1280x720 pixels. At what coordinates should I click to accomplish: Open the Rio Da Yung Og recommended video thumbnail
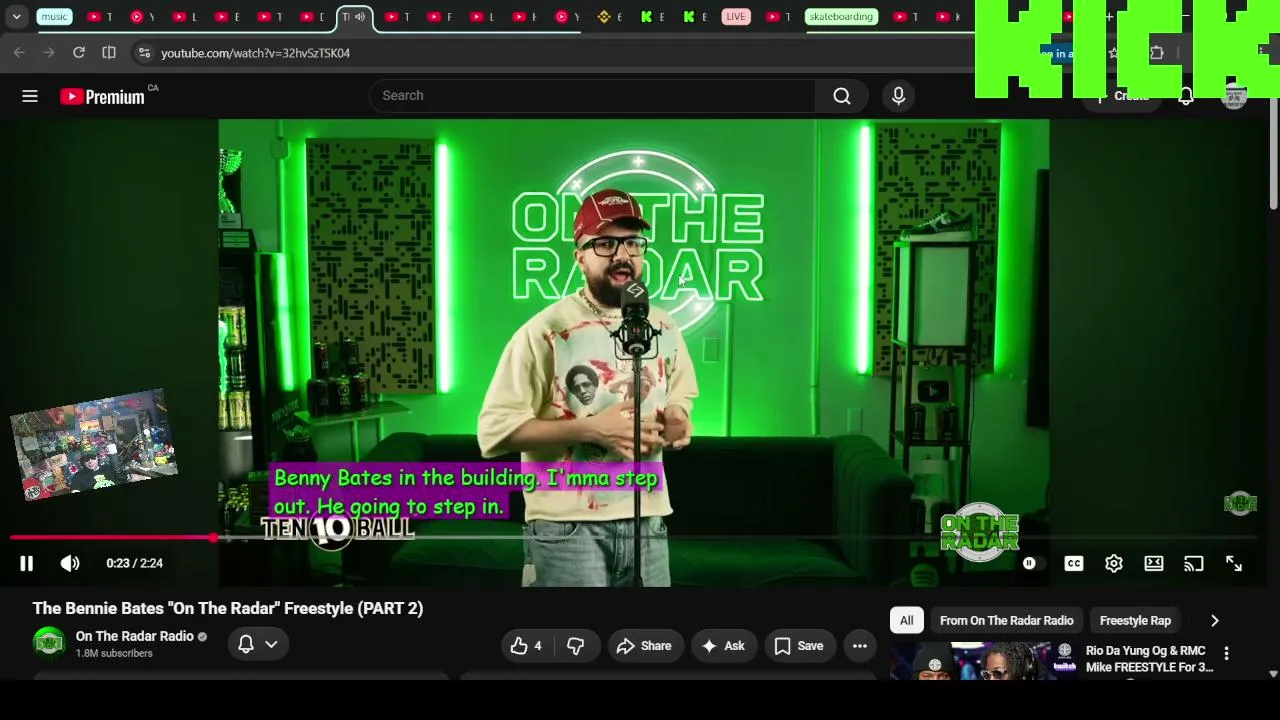(983, 661)
